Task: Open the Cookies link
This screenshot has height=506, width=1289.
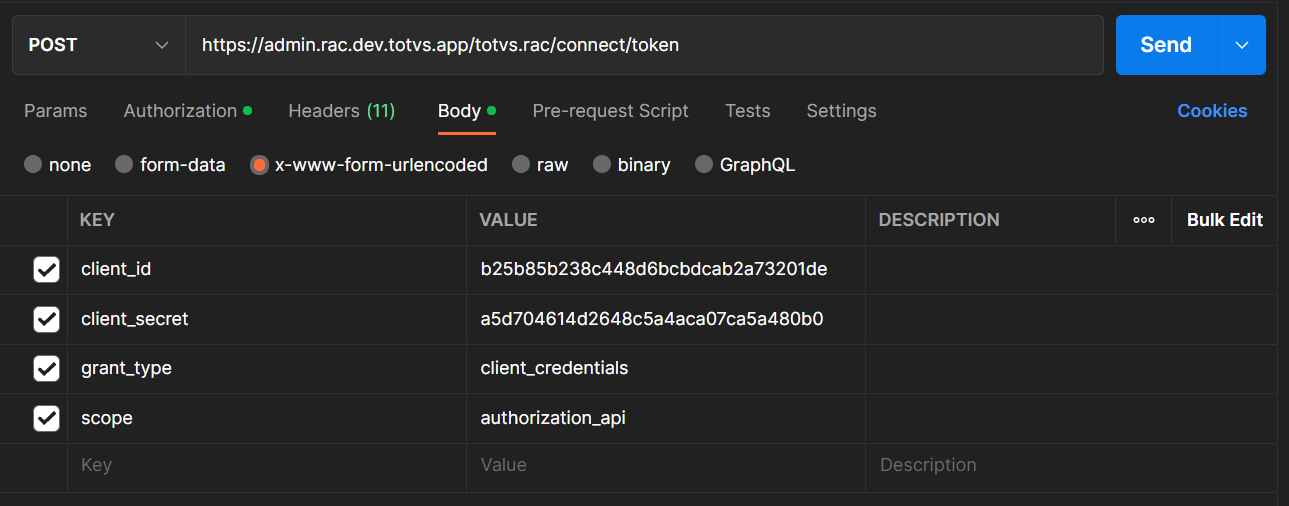Action: click(x=1212, y=111)
